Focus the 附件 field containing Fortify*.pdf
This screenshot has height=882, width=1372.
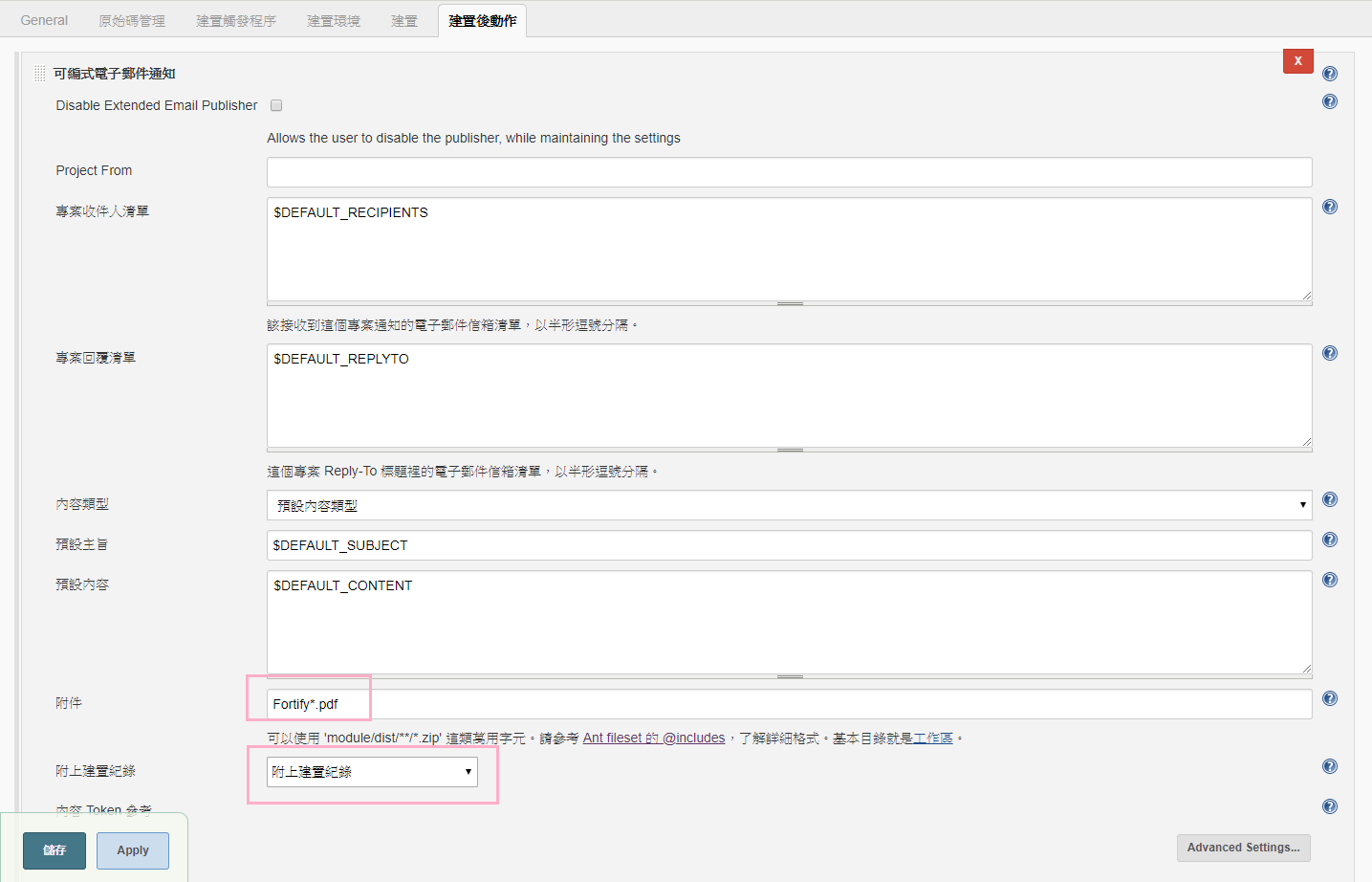click(789, 704)
